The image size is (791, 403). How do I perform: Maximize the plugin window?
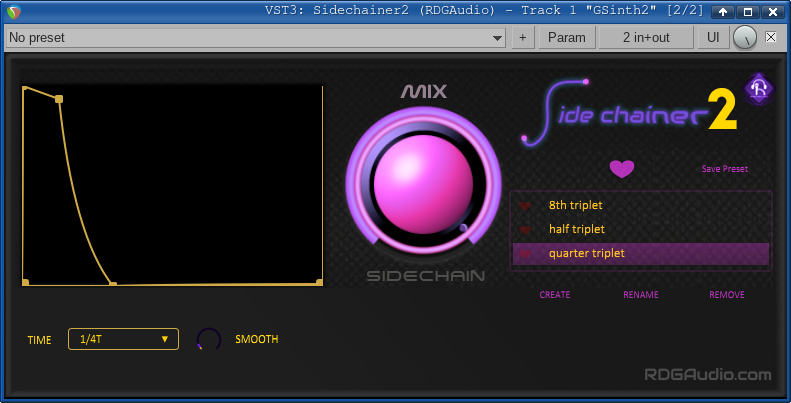point(748,12)
